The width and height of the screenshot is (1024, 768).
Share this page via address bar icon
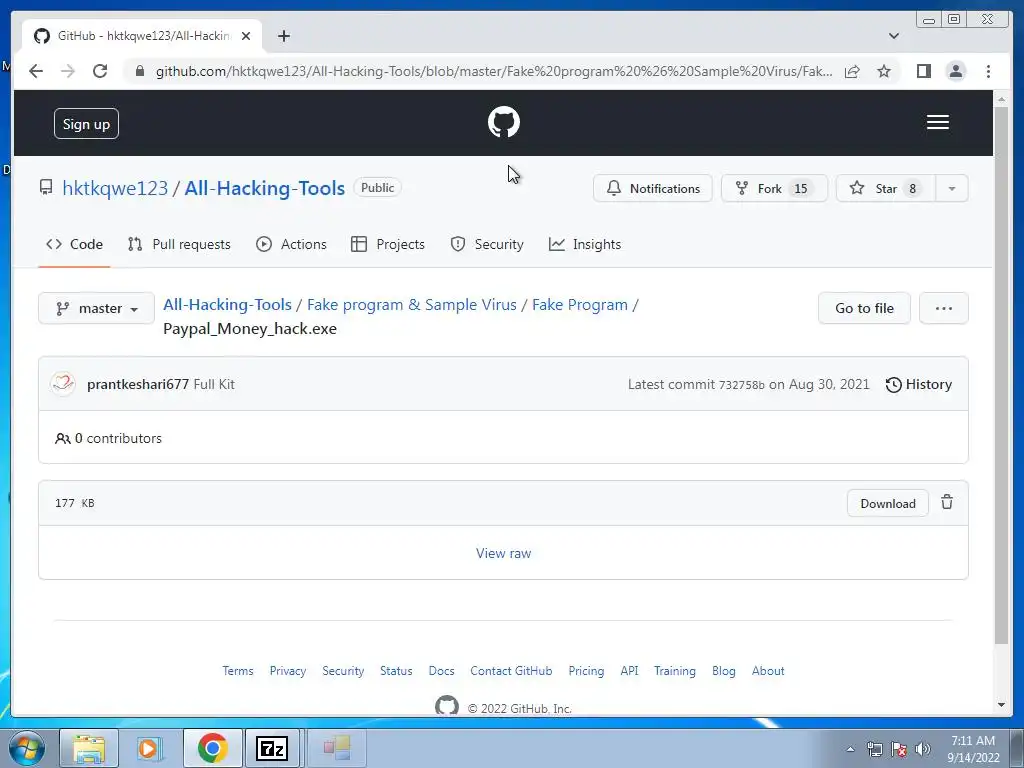click(852, 71)
